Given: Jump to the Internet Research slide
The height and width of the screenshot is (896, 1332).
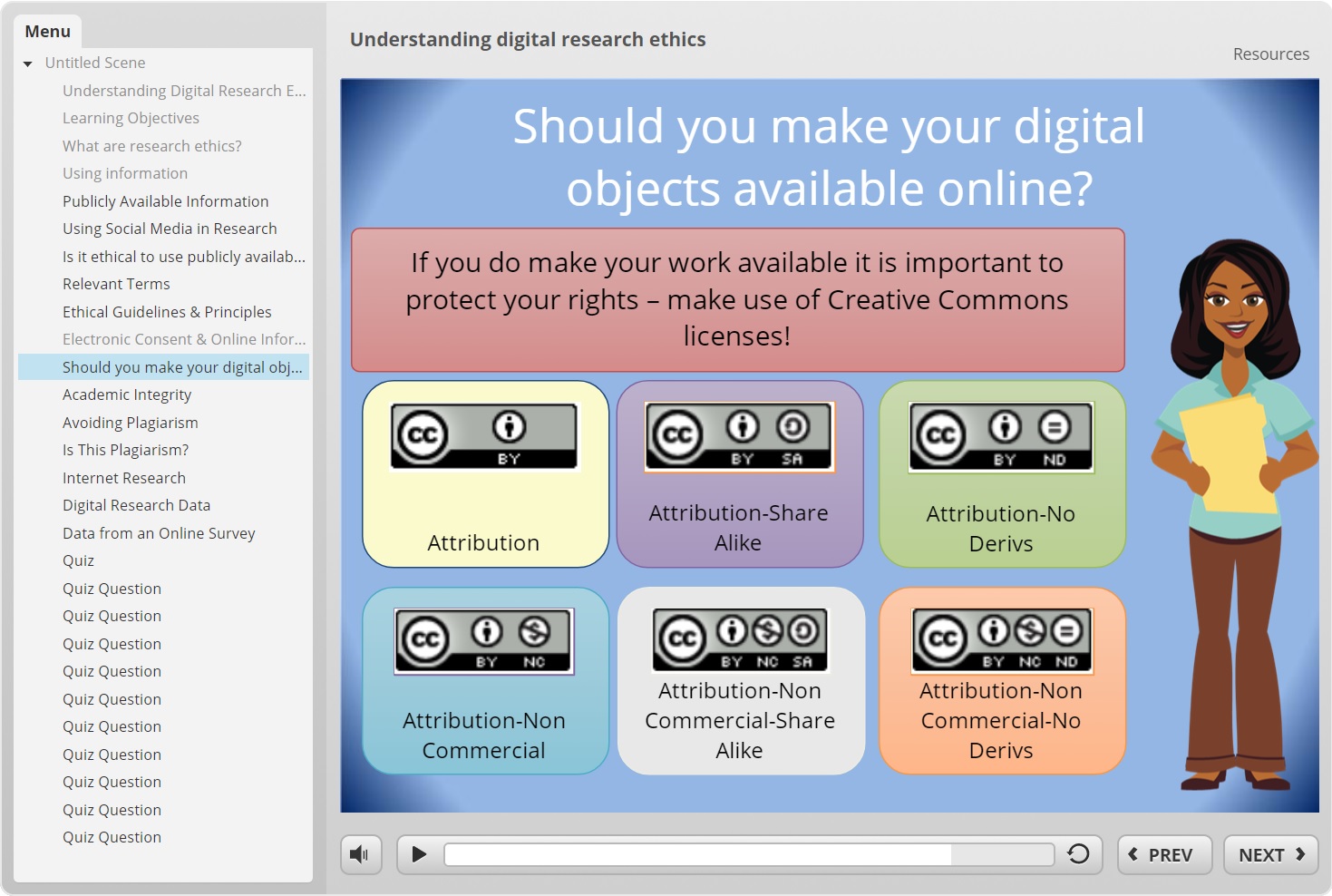Looking at the screenshot, I should pyautogui.click(x=124, y=478).
